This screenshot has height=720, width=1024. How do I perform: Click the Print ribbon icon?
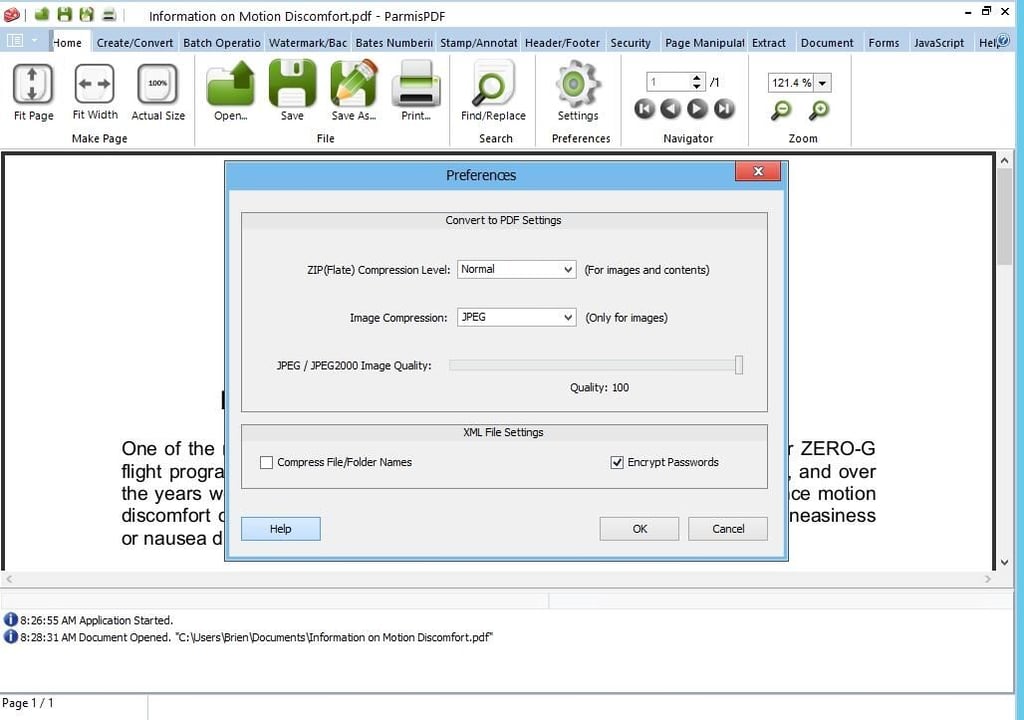416,83
